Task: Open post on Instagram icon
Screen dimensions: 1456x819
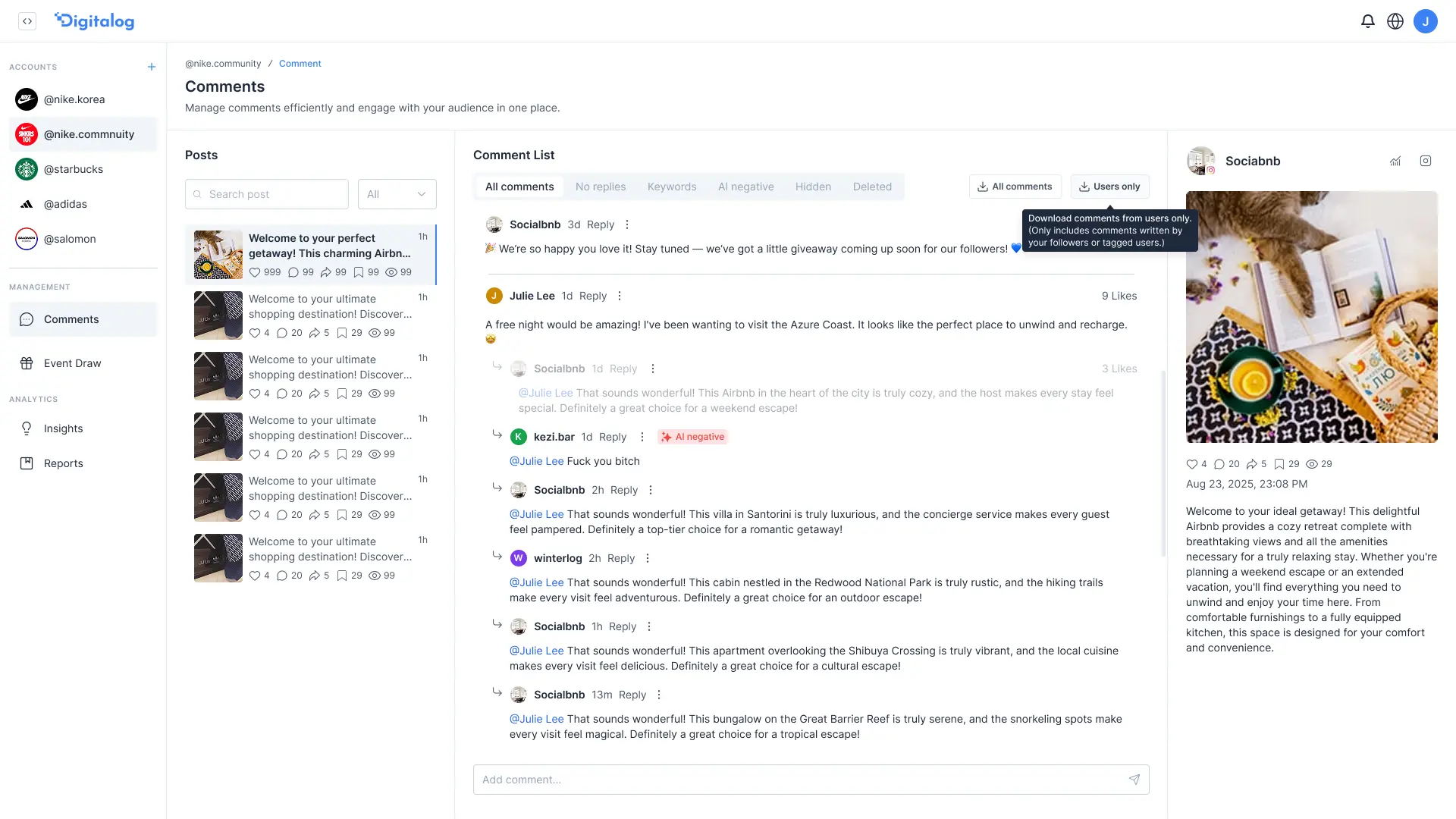Action: tap(1426, 161)
